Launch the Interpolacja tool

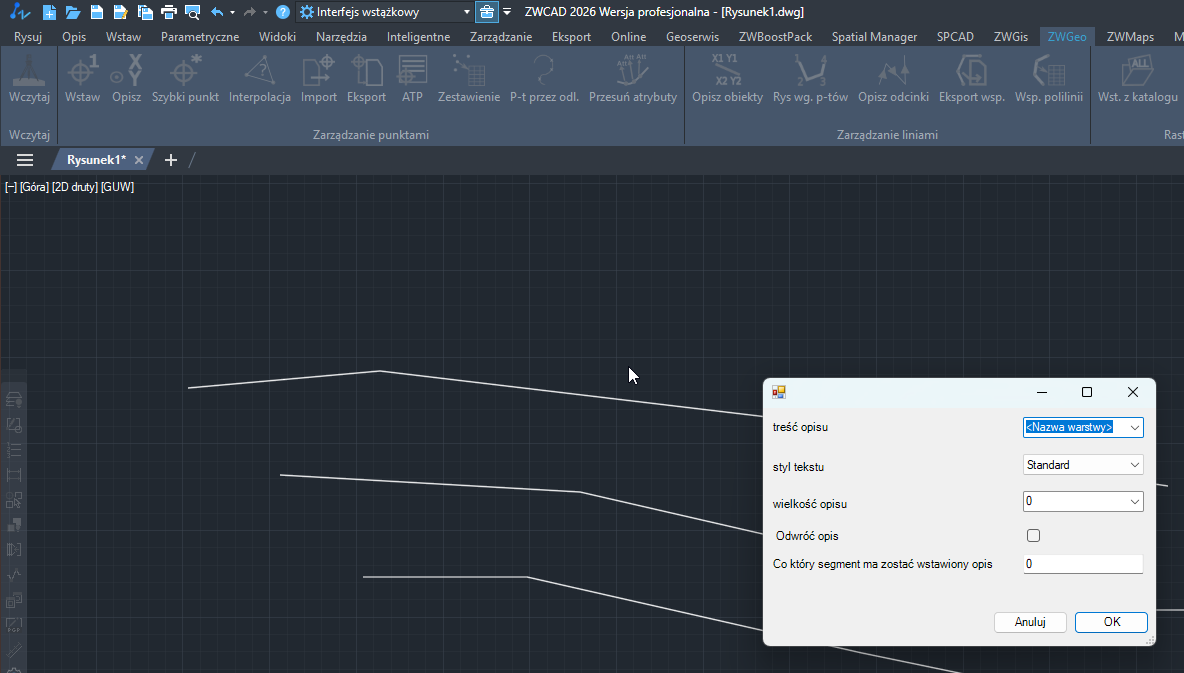[259, 78]
